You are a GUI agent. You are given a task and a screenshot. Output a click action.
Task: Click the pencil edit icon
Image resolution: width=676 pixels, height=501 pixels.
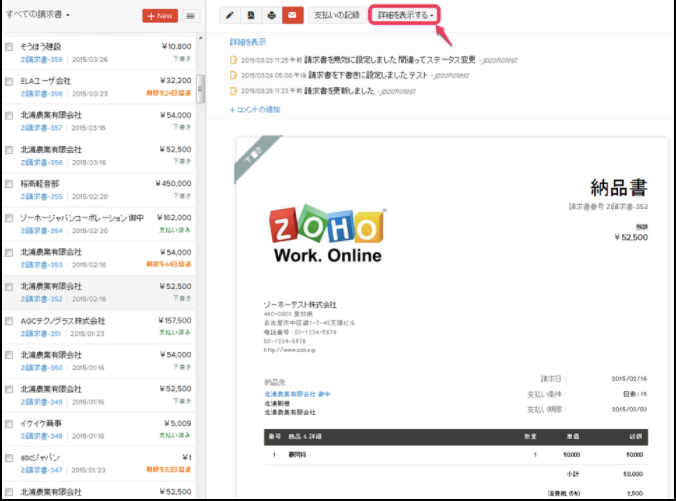pos(230,16)
